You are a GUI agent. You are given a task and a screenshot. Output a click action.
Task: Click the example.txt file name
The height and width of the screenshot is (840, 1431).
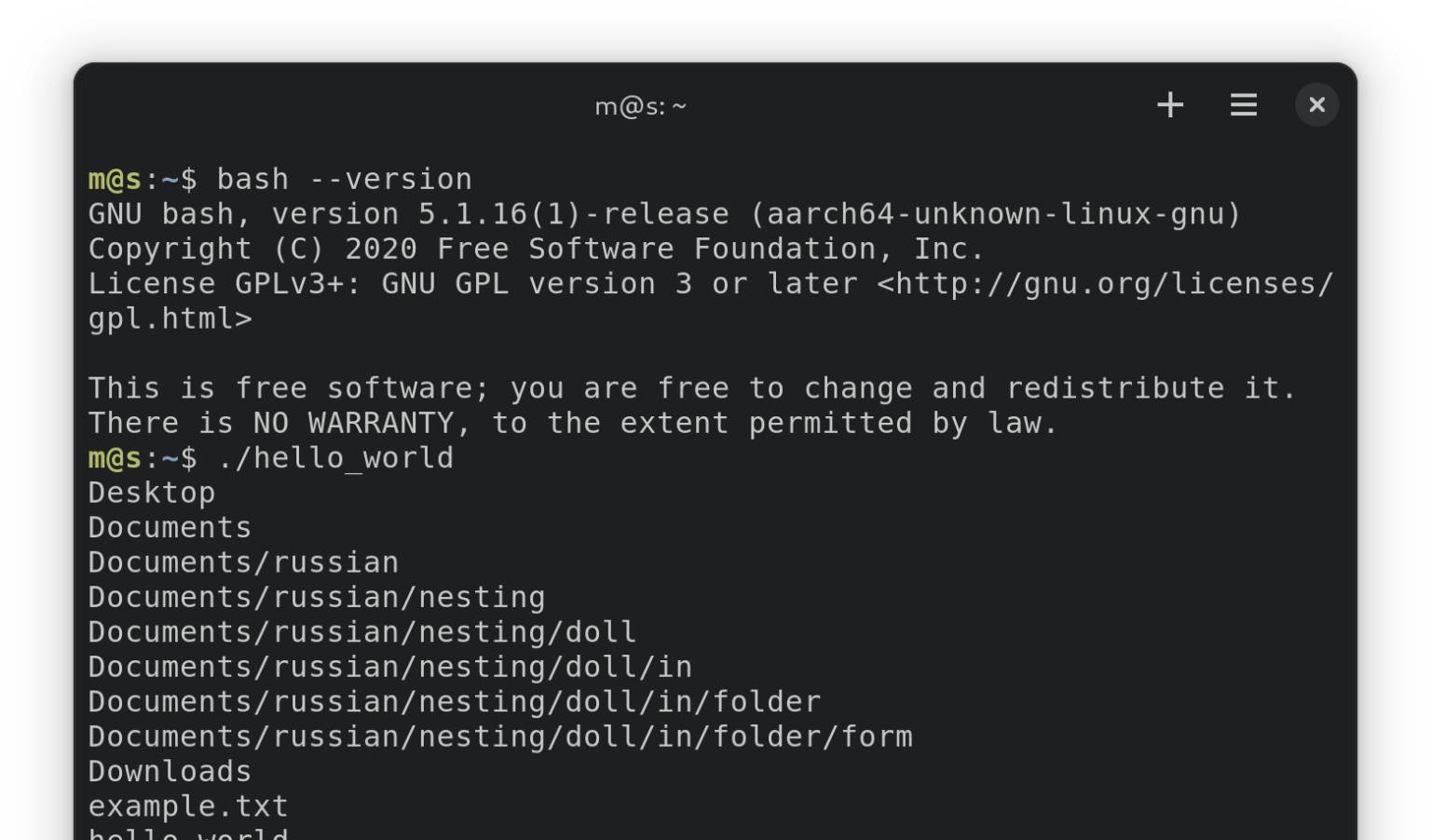188,807
